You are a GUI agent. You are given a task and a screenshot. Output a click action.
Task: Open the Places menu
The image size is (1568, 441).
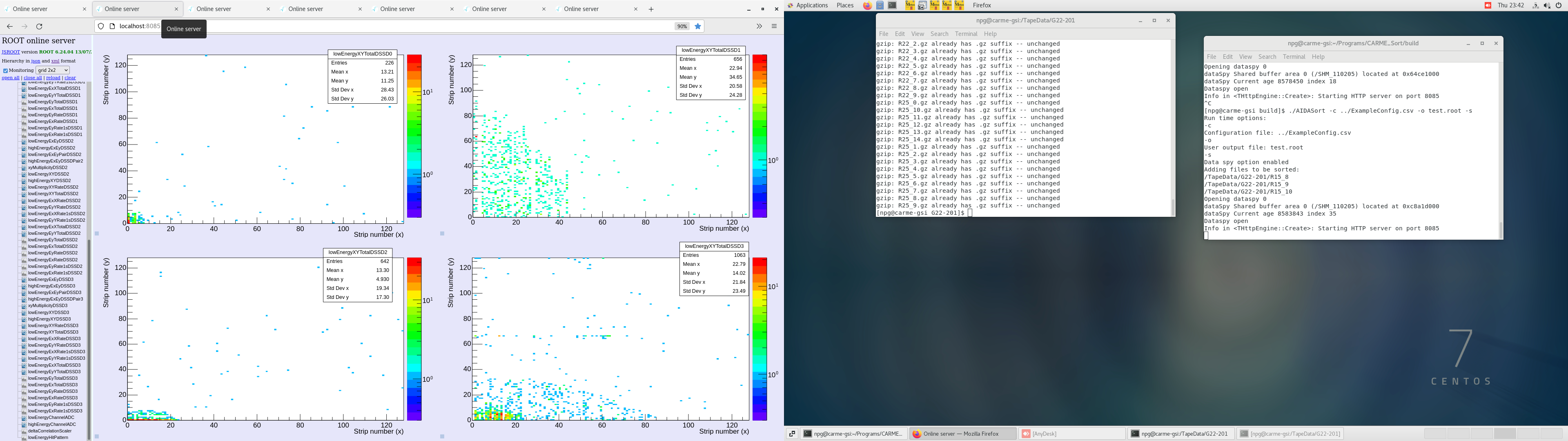[845, 5]
